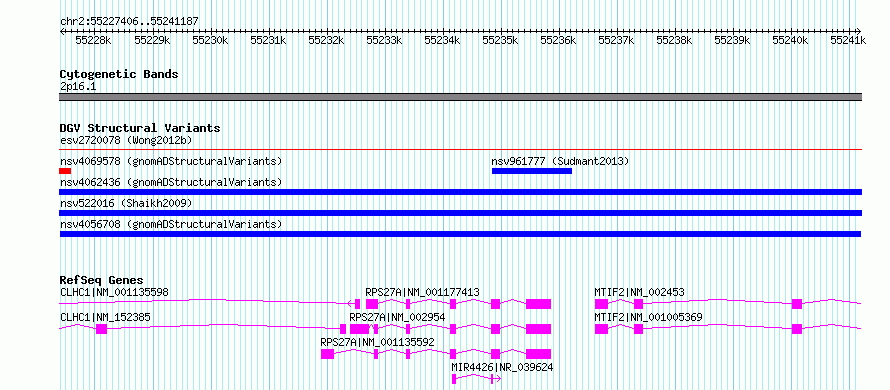Screen dimensions: 890x390
Task: Select the CLHC1|NM_001135598 transcript label
Action: click(114, 292)
